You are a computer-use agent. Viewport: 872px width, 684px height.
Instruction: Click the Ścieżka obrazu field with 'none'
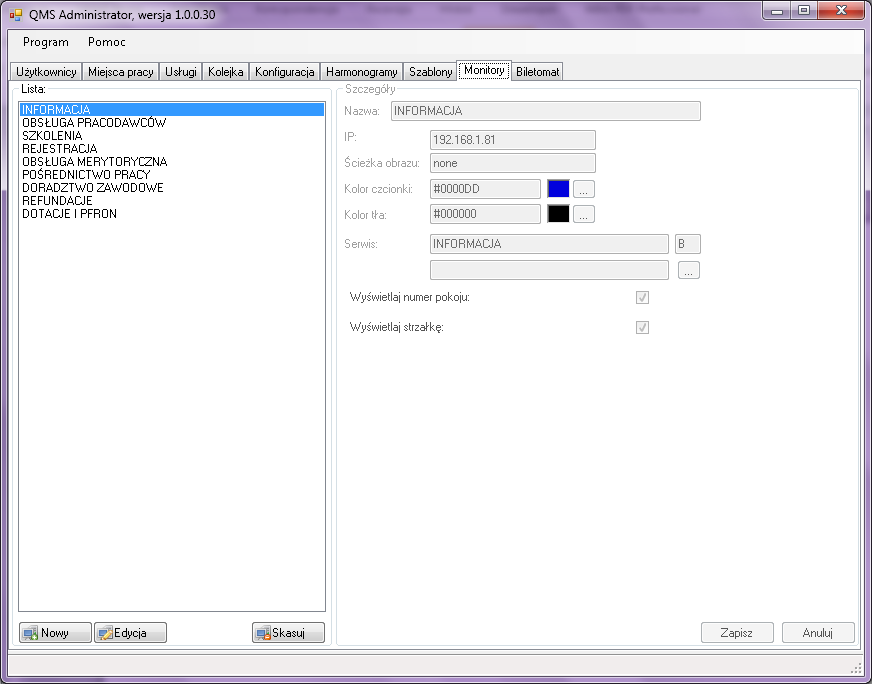[x=513, y=163]
